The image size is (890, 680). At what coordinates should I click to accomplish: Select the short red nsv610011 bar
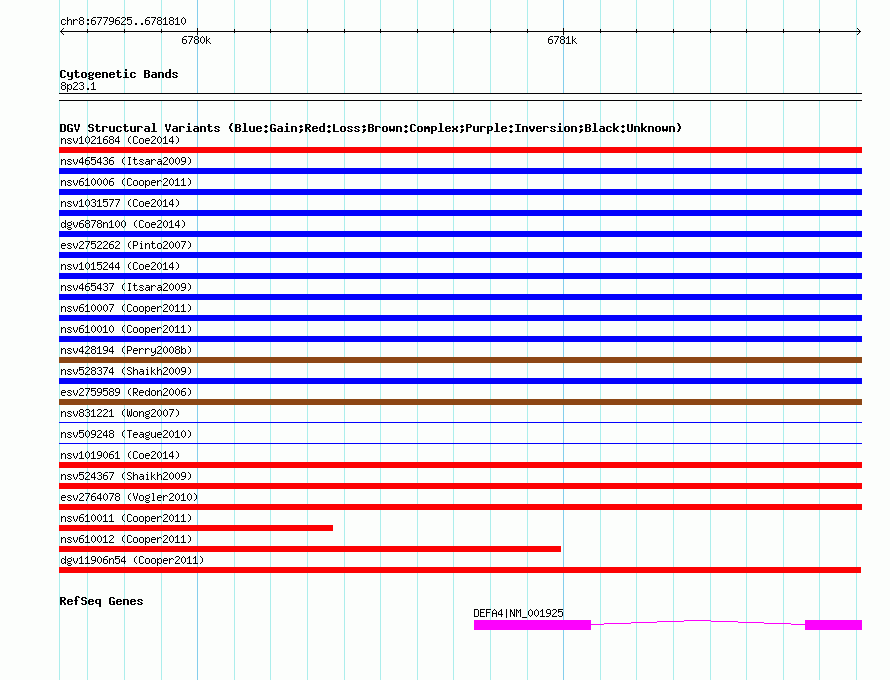[x=196, y=528]
